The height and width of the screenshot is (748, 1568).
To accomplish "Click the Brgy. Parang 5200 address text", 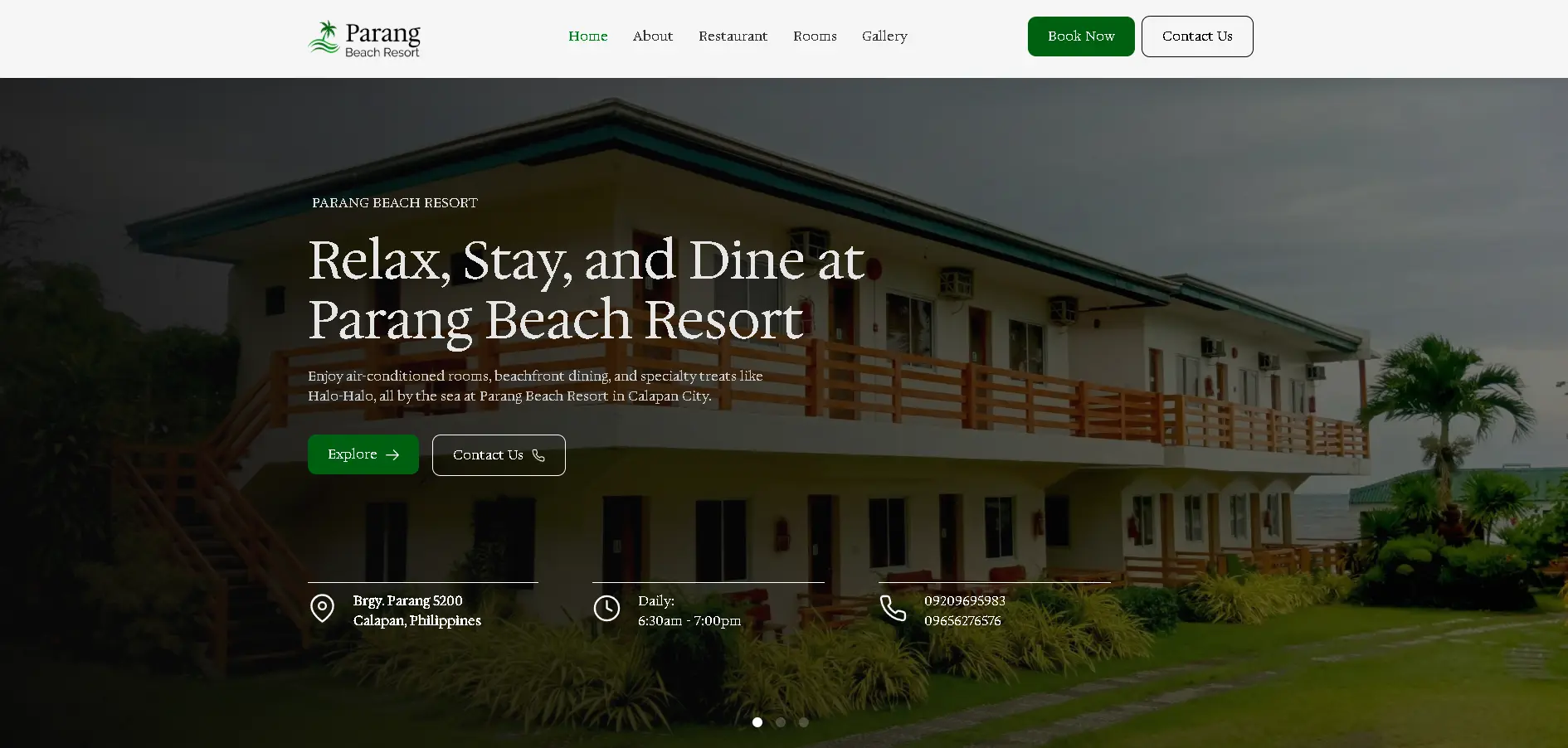I will [x=408, y=600].
